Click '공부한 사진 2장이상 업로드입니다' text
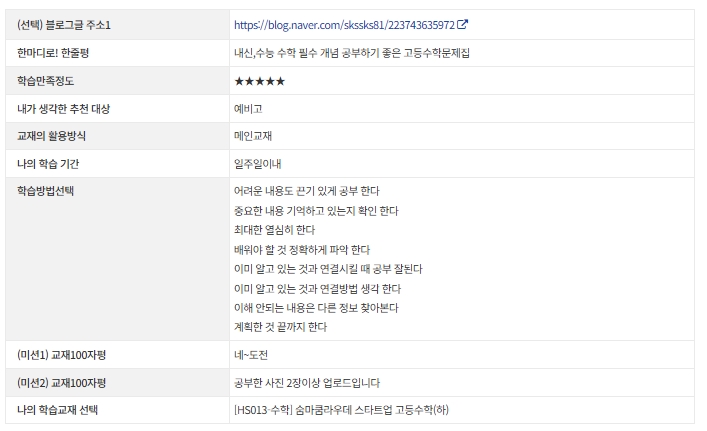Screen dimensions: 707x431 click(x=306, y=383)
